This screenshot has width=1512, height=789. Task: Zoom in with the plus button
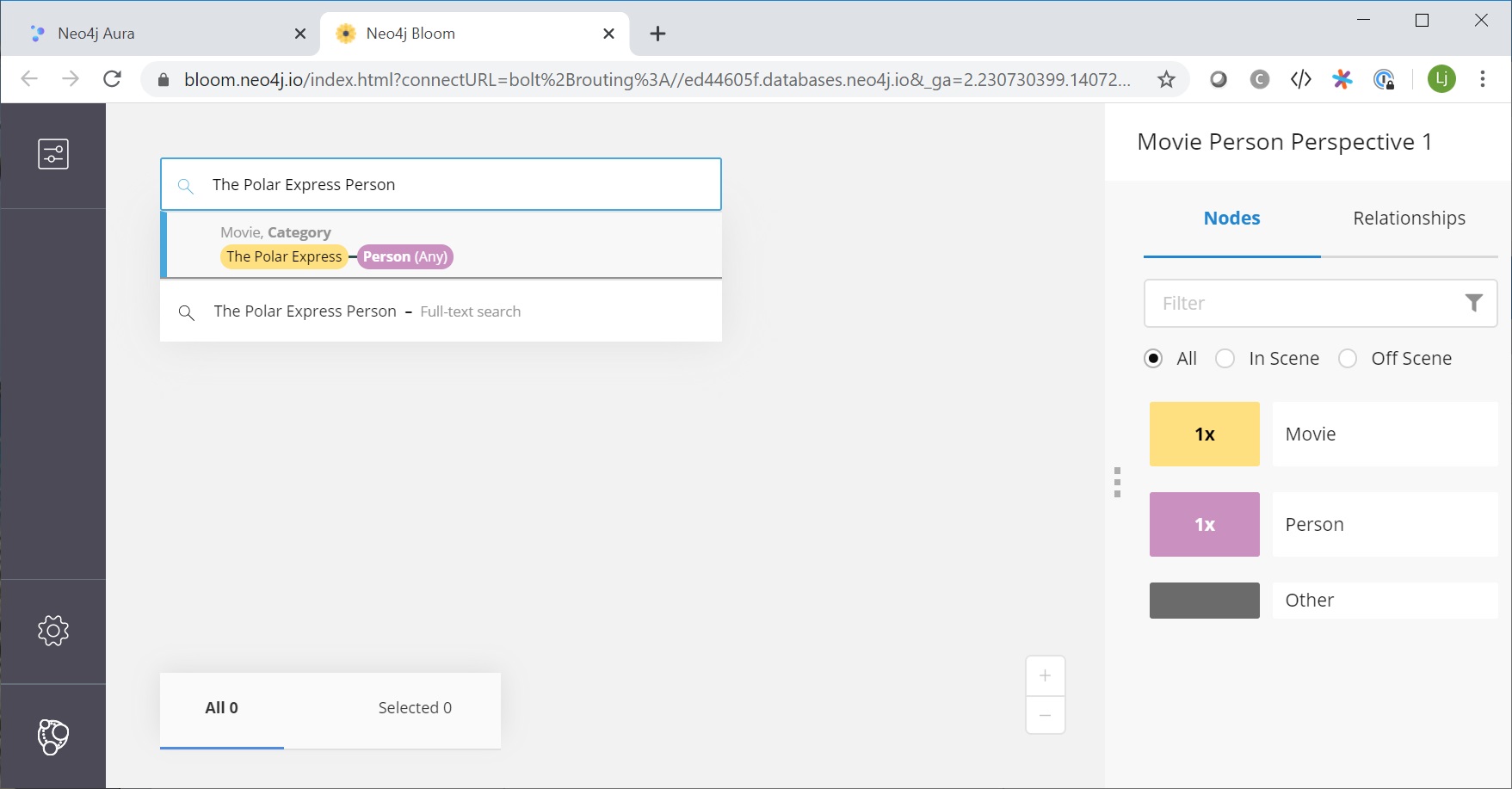click(x=1045, y=676)
